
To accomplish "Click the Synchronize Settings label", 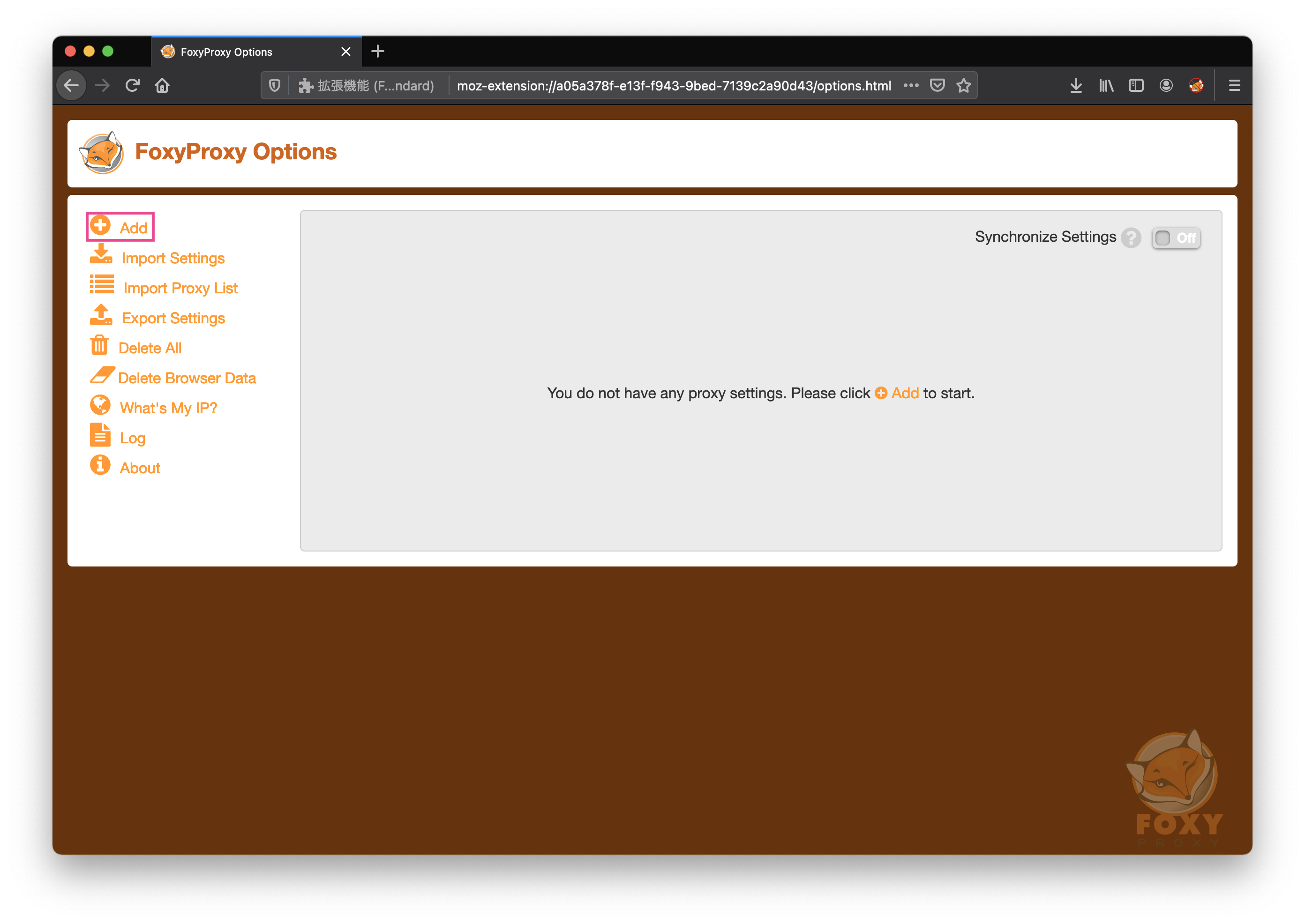I will 1045,237.
